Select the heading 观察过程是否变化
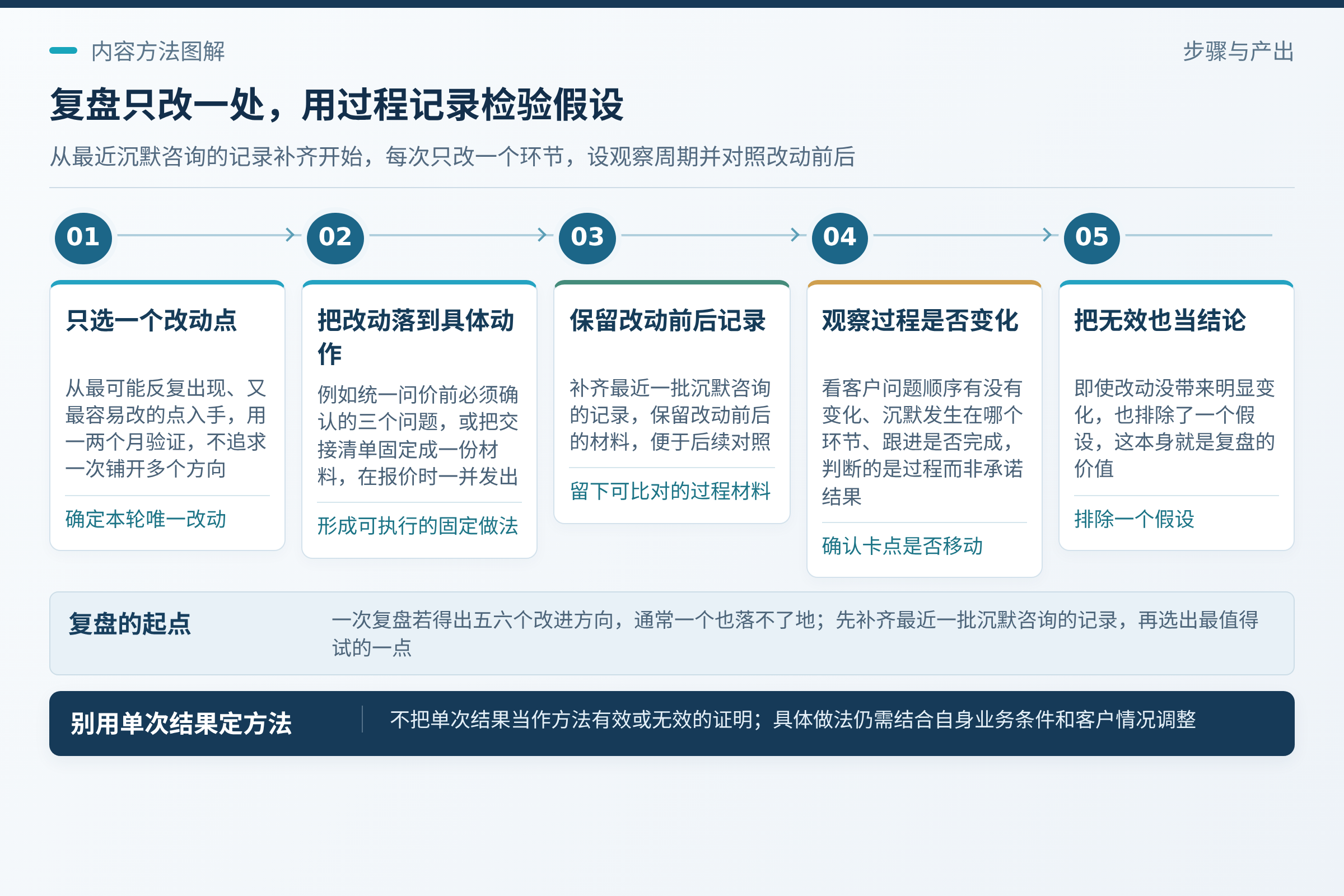The height and width of the screenshot is (896, 1344). click(920, 320)
